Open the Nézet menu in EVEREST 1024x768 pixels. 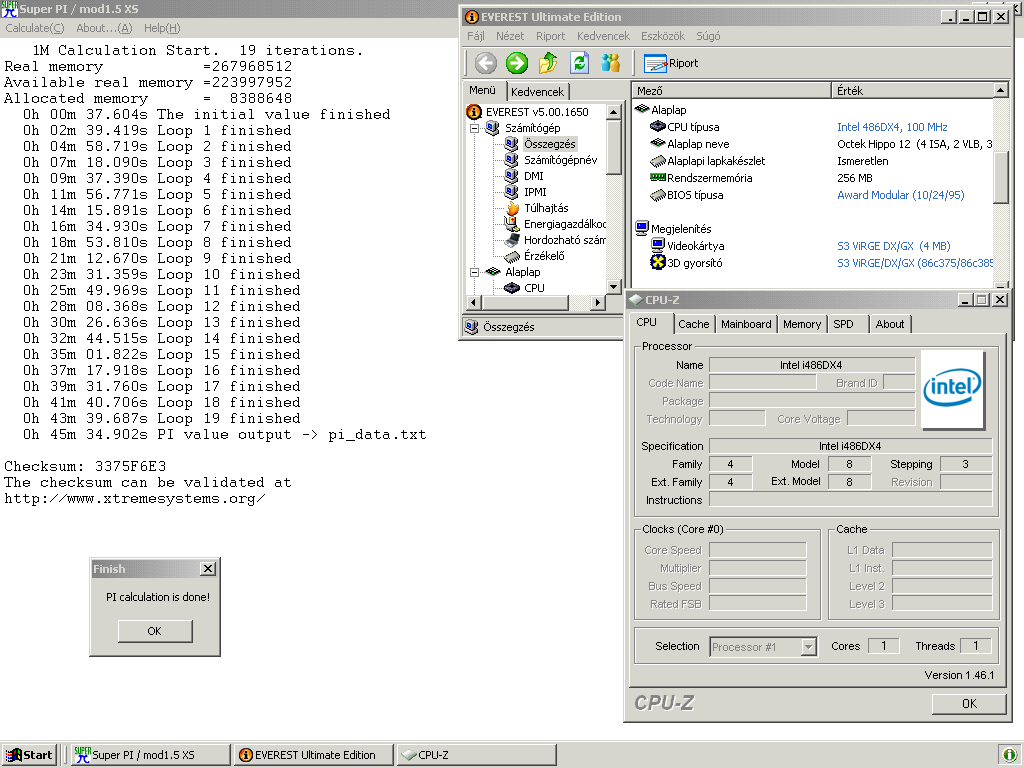509,36
